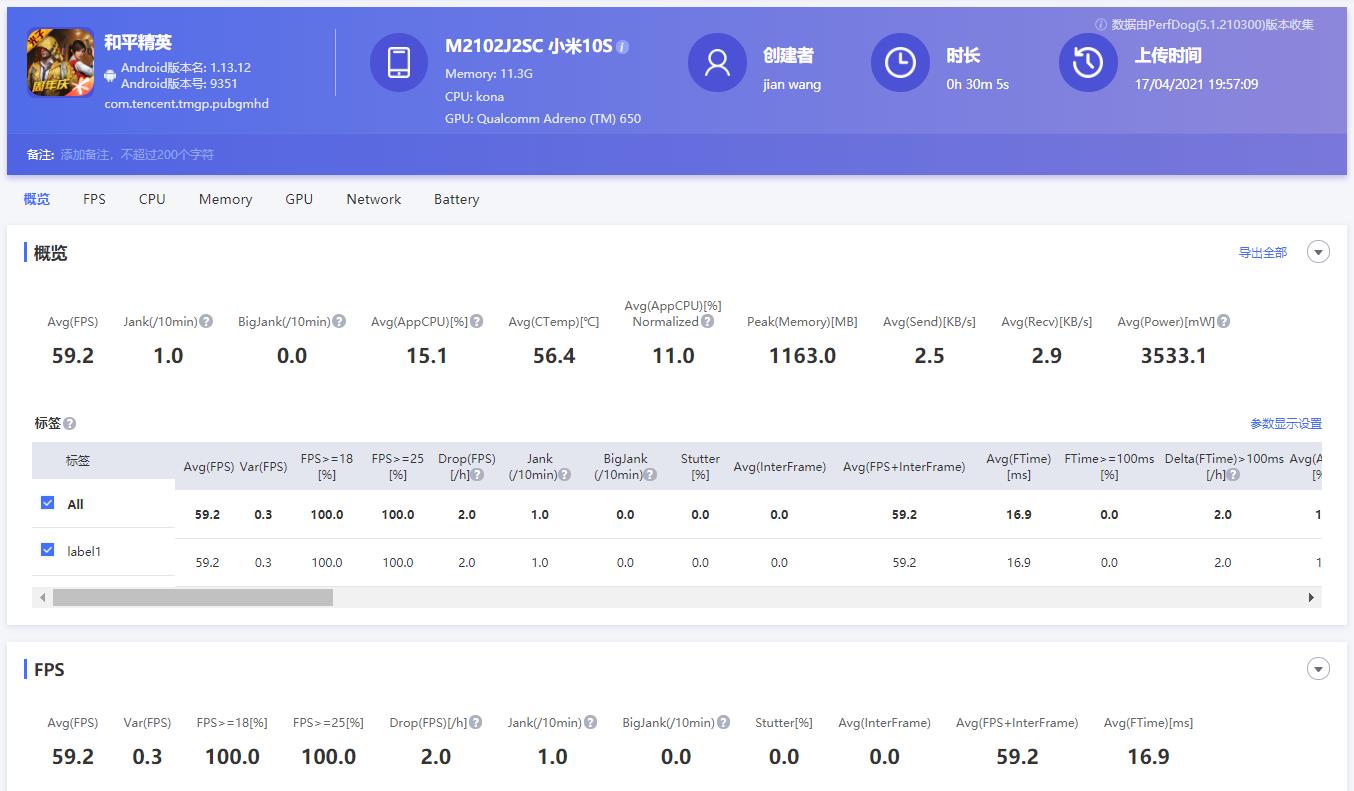Image resolution: width=1354 pixels, height=791 pixels.
Task: Click the 上传时间 history clock icon
Action: (x=1087, y=62)
